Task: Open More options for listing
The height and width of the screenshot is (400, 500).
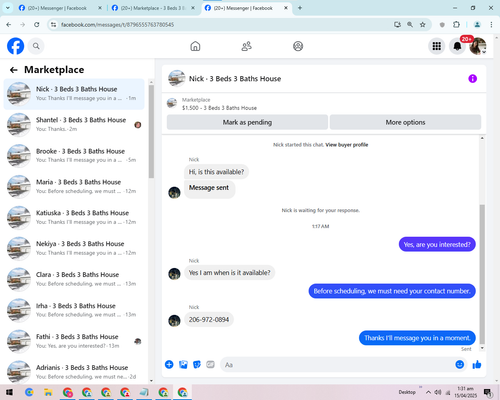Action: pos(405,122)
